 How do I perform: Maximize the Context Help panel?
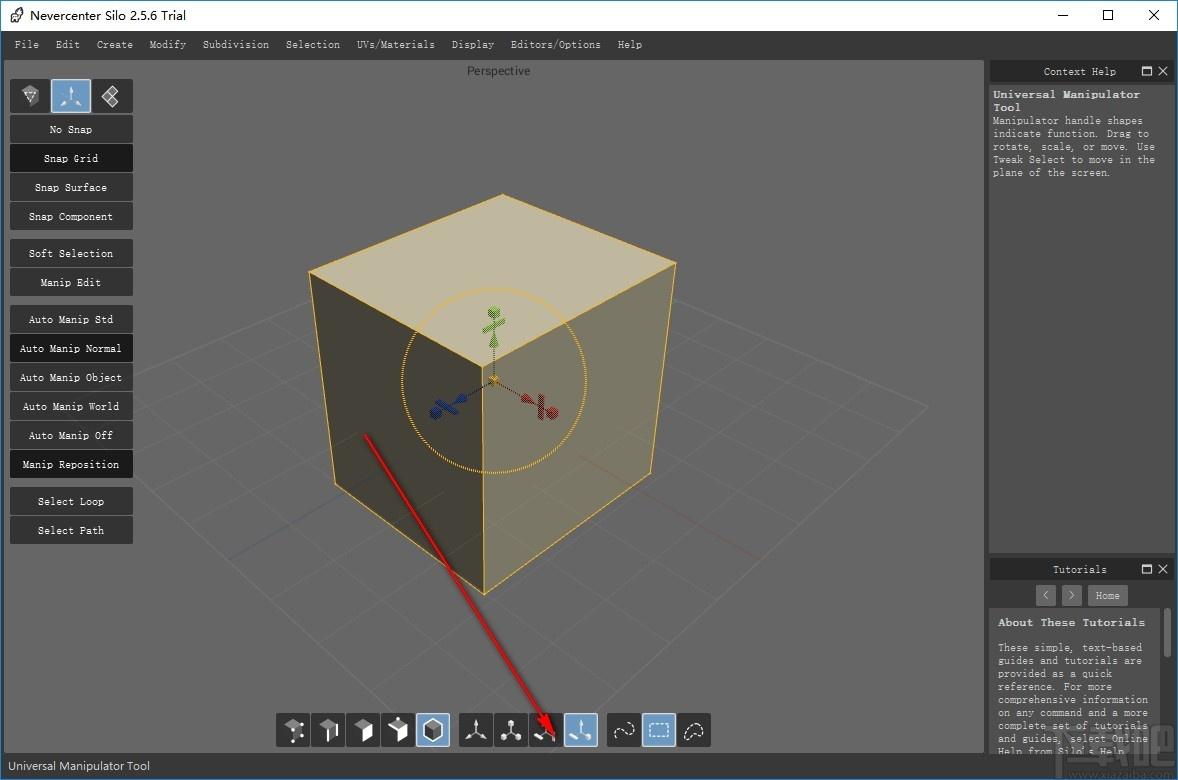[x=1146, y=71]
